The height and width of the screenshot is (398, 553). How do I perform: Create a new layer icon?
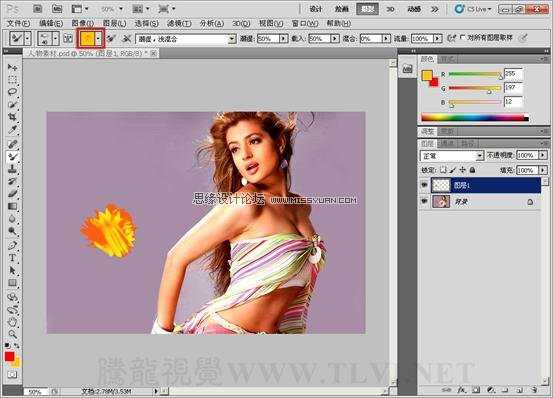519,390
